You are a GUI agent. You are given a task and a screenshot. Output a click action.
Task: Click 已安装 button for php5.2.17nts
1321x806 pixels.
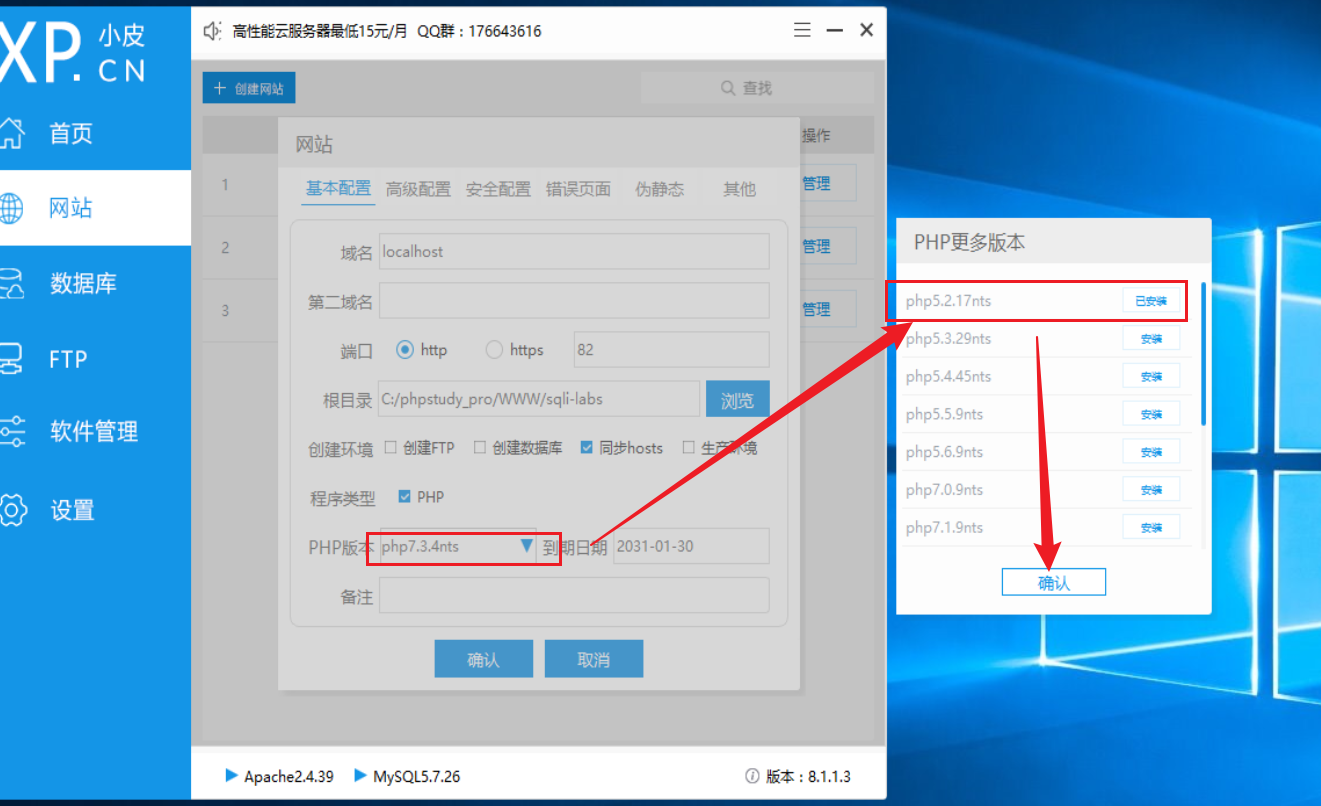click(x=1151, y=301)
